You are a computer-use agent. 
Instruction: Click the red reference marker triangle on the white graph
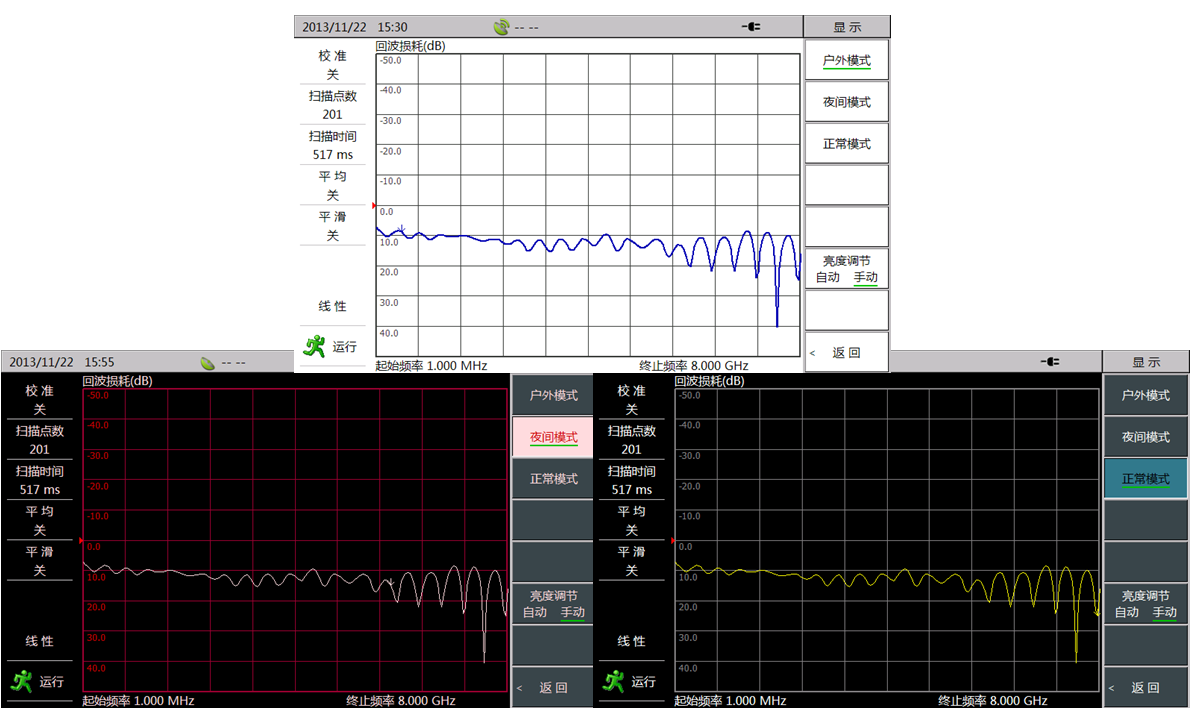click(x=374, y=206)
